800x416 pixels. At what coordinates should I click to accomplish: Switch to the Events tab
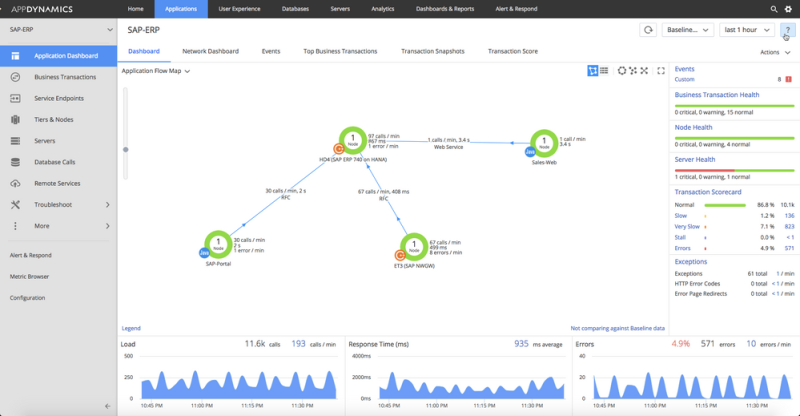click(x=271, y=51)
